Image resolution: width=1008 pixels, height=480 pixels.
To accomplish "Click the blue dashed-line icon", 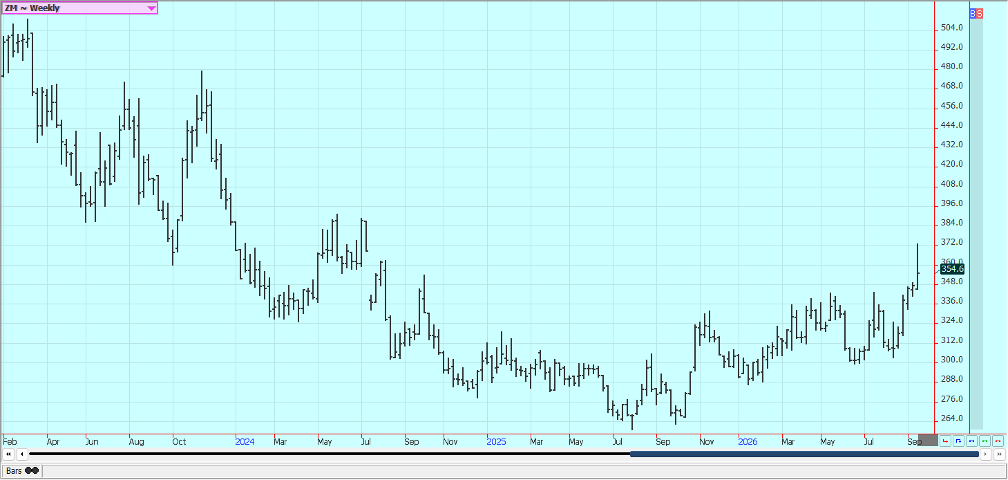I will pyautogui.click(x=971, y=441).
